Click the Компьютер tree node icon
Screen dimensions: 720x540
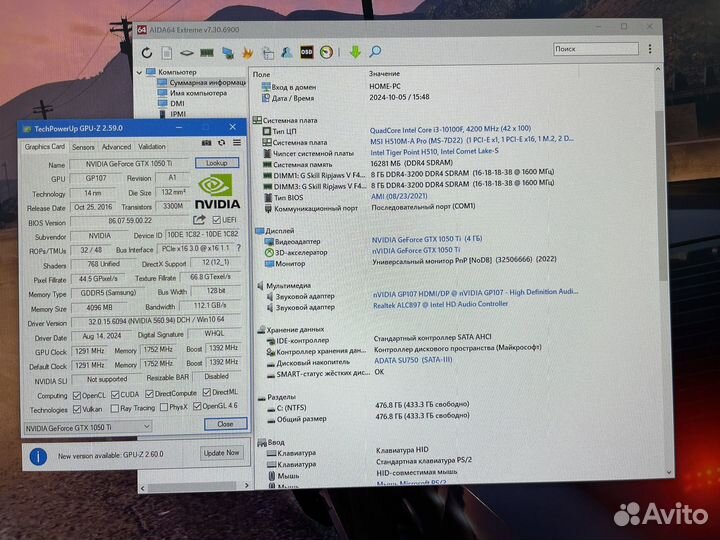click(151, 72)
